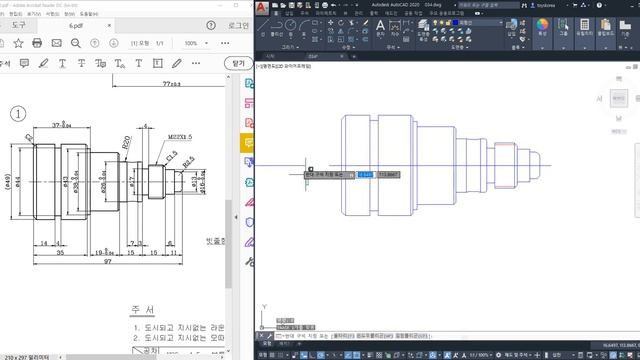Expand the Draw panel in AutoCAD ribbon
Screen dimensions: 640x360
point(290,47)
